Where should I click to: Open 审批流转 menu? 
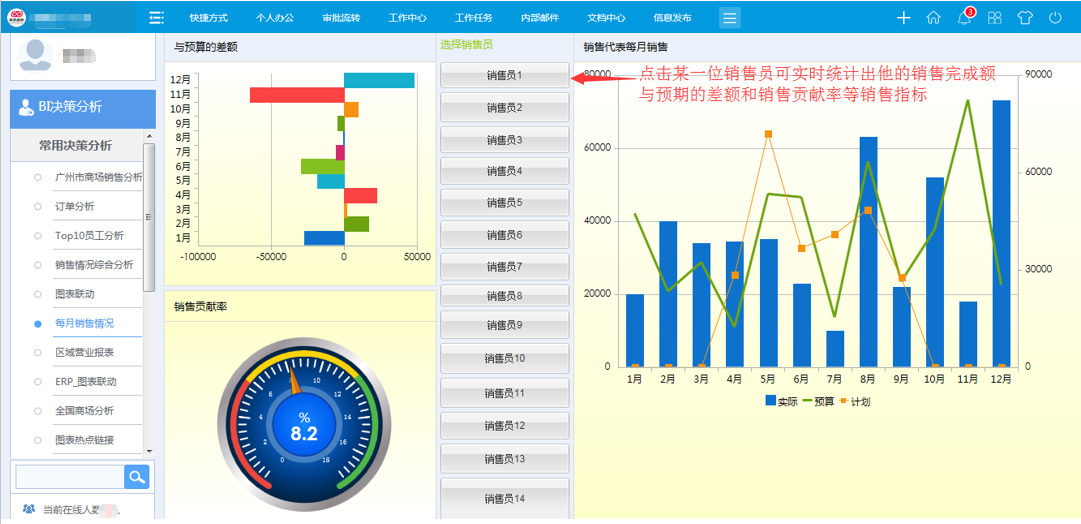[x=341, y=18]
